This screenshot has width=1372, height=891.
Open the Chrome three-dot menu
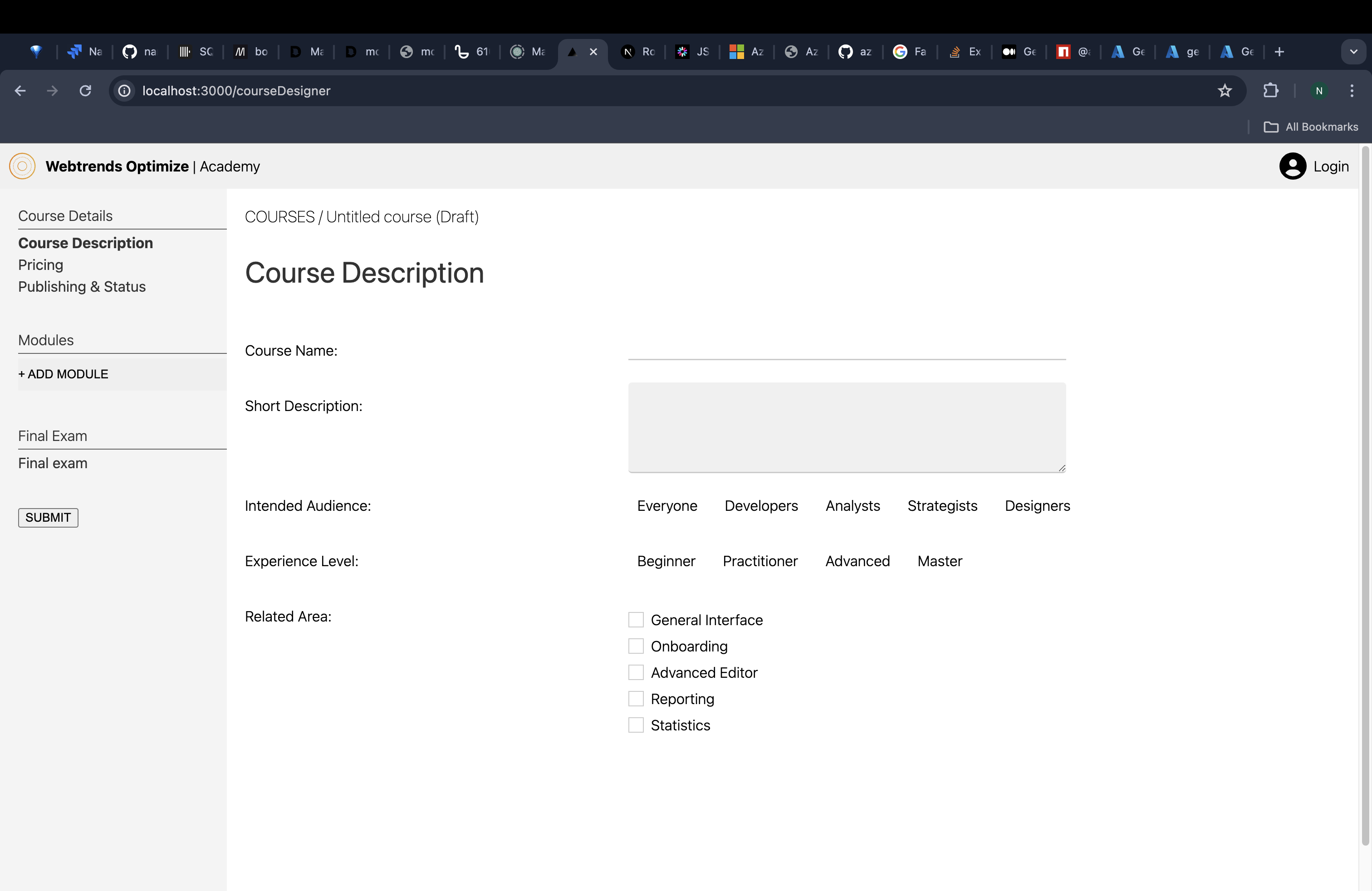pyautogui.click(x=1352, y=90)
